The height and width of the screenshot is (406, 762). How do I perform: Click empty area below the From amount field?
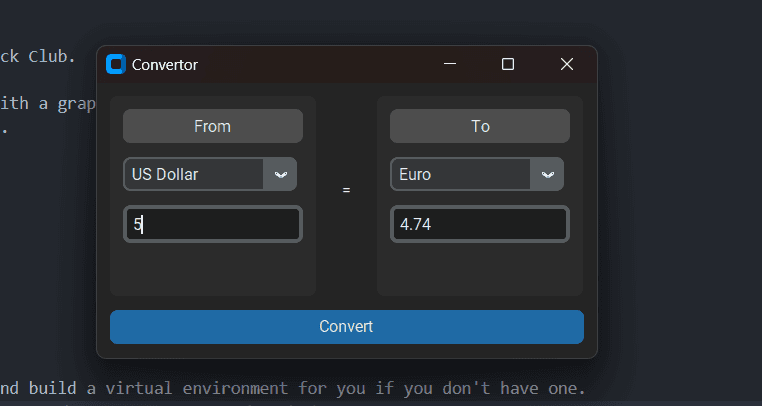[212, 268]
